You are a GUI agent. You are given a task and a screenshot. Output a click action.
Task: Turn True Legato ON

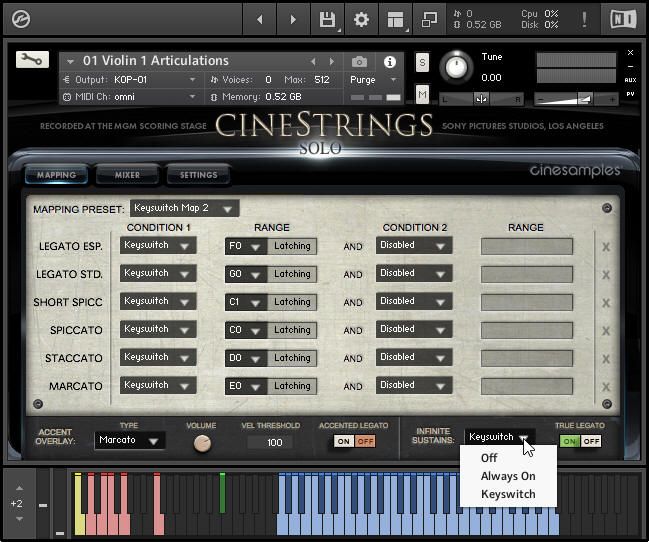[x=570, y=441]
